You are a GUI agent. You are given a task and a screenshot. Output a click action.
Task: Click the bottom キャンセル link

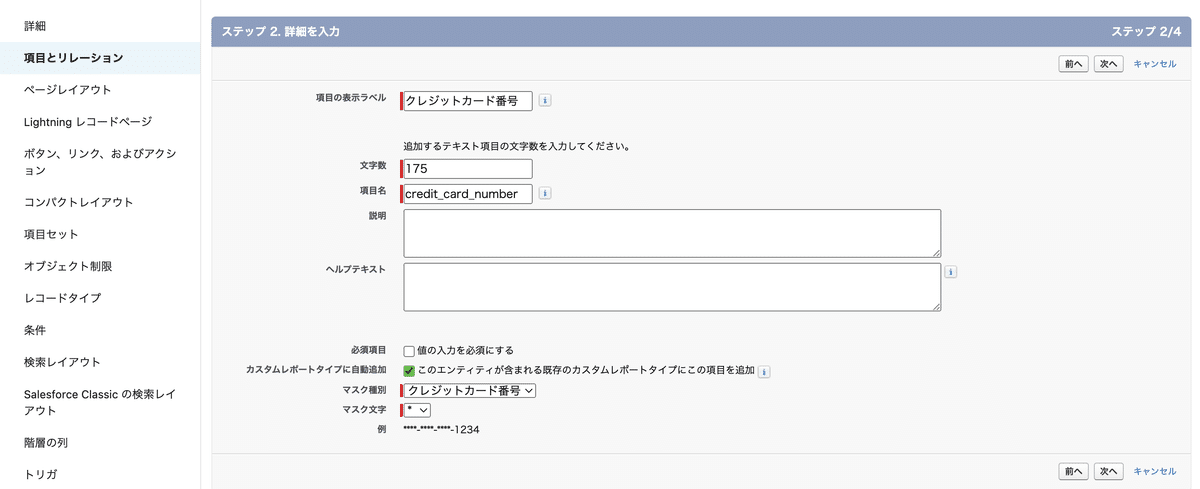(1154, 470)
